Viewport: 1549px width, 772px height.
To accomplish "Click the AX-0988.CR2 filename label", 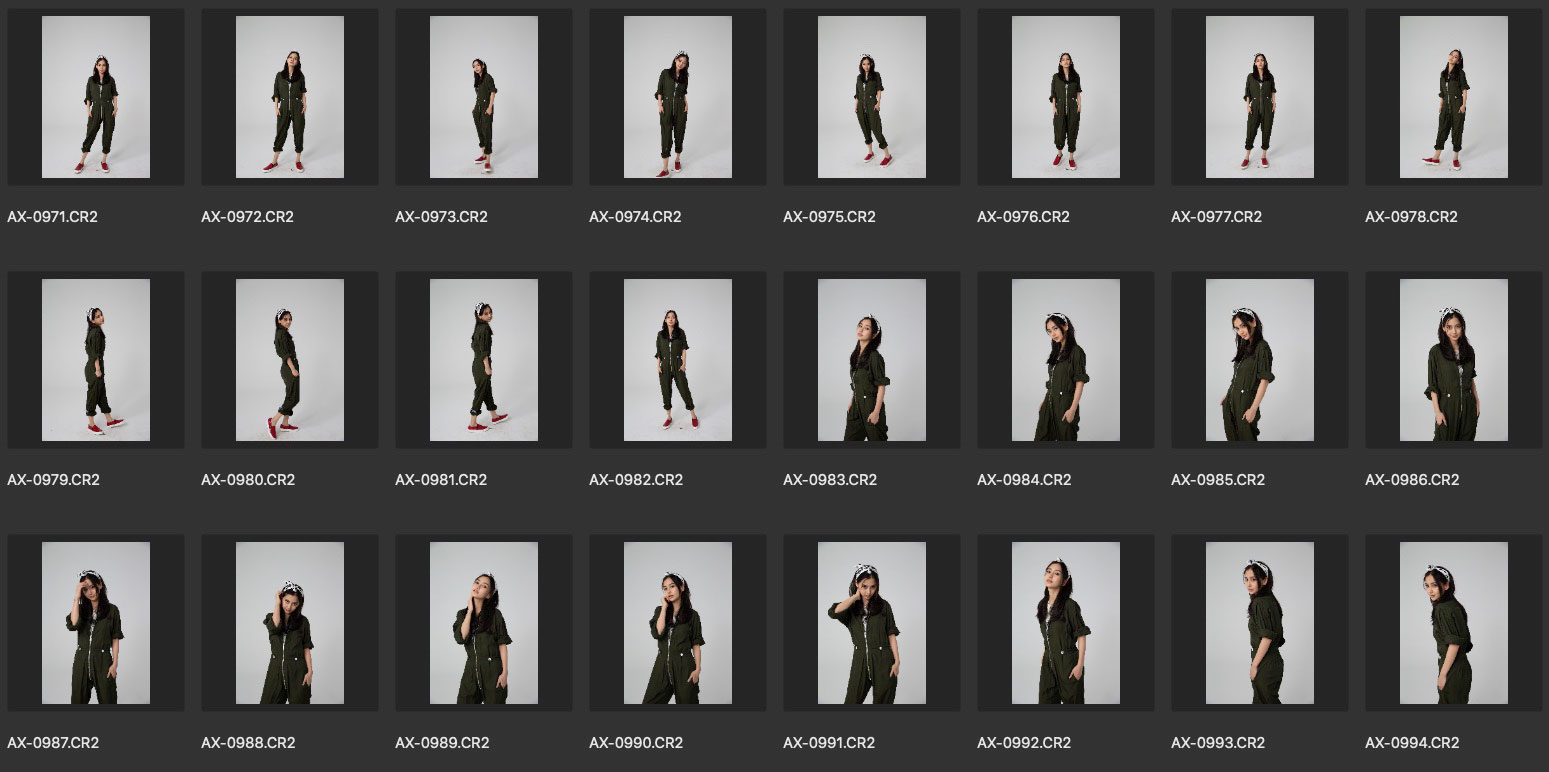I will click(248, 743).
